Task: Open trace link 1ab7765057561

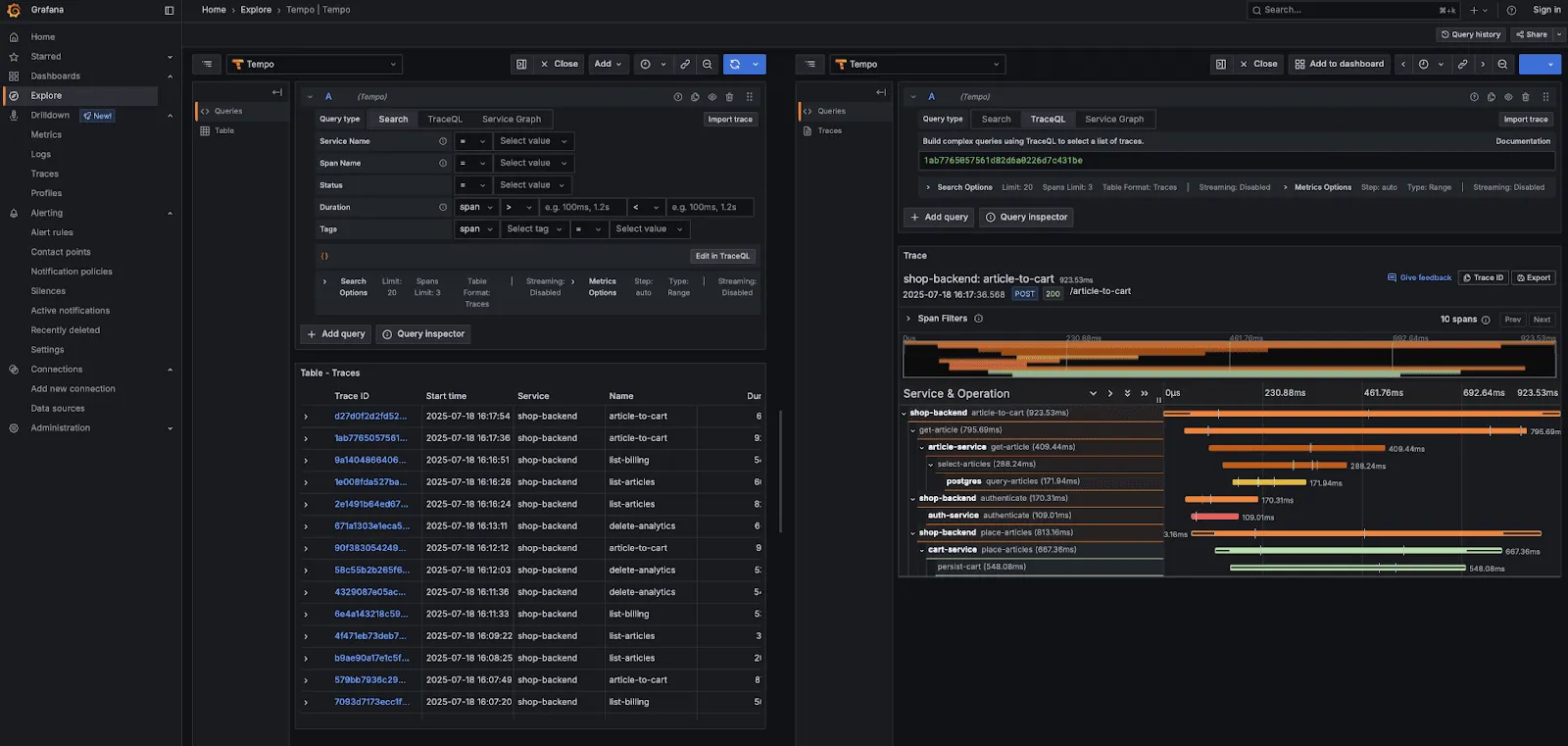Action: [x=370, y=438]
